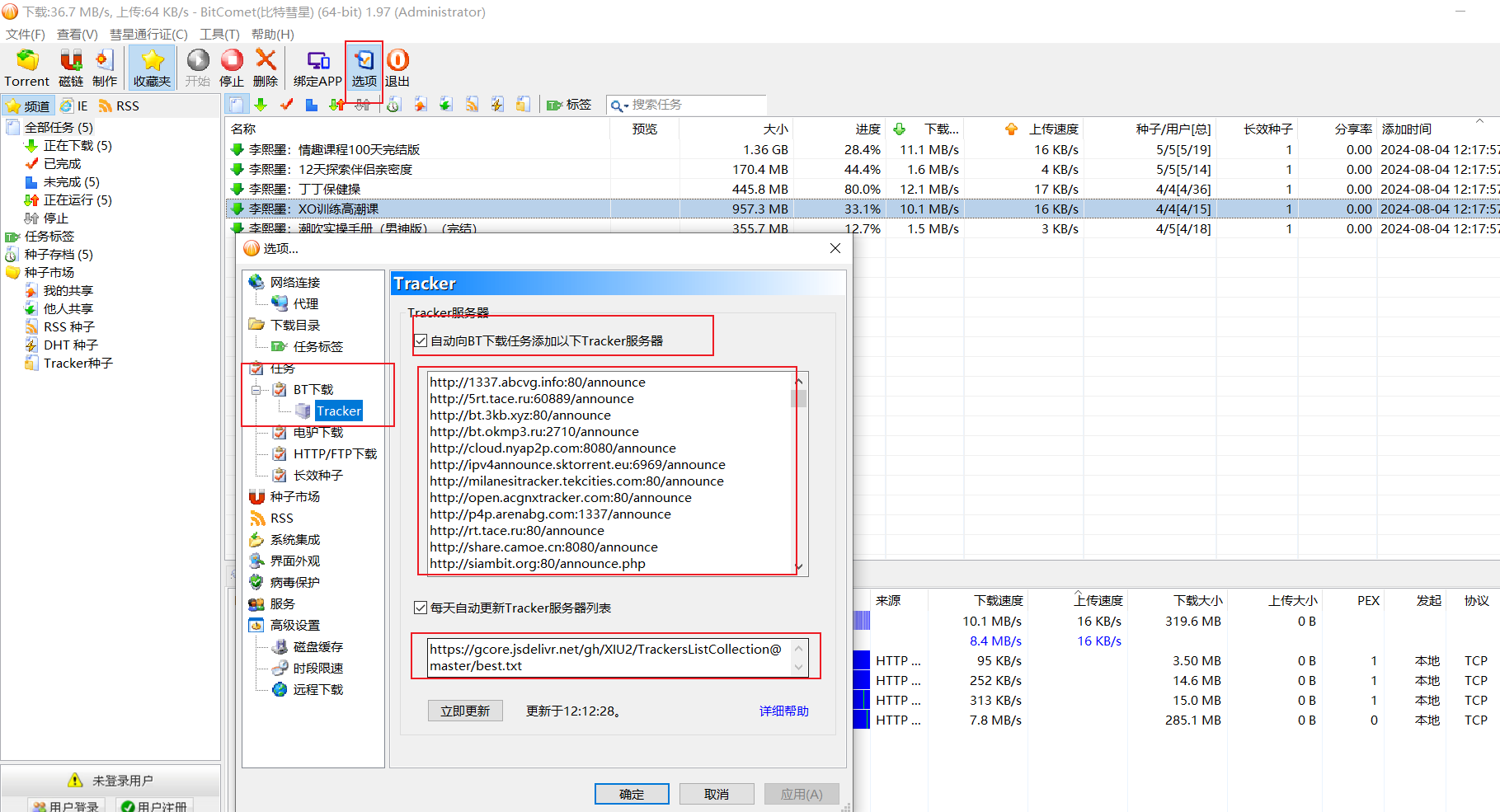Filter running tasks with the up-down arrows icon
This screenshot has height=812, width=1500.
(x=336, y=105)
